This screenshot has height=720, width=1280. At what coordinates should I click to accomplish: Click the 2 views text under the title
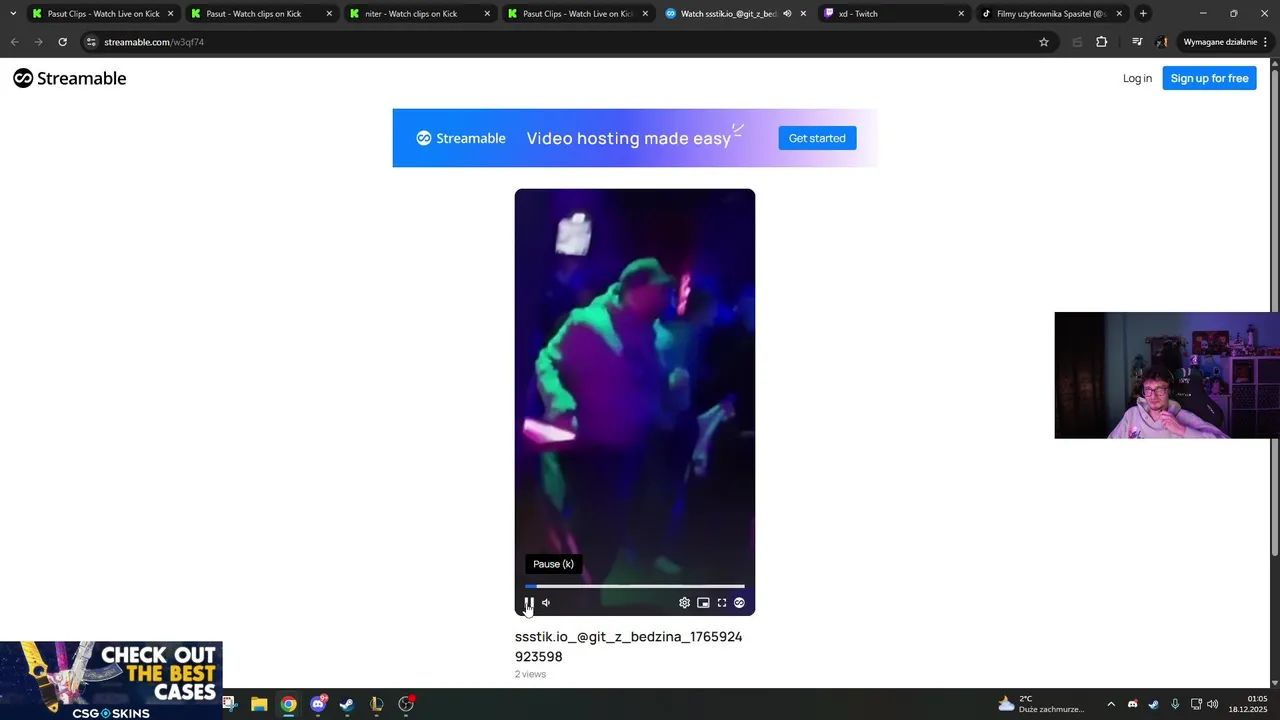point(530,674)
